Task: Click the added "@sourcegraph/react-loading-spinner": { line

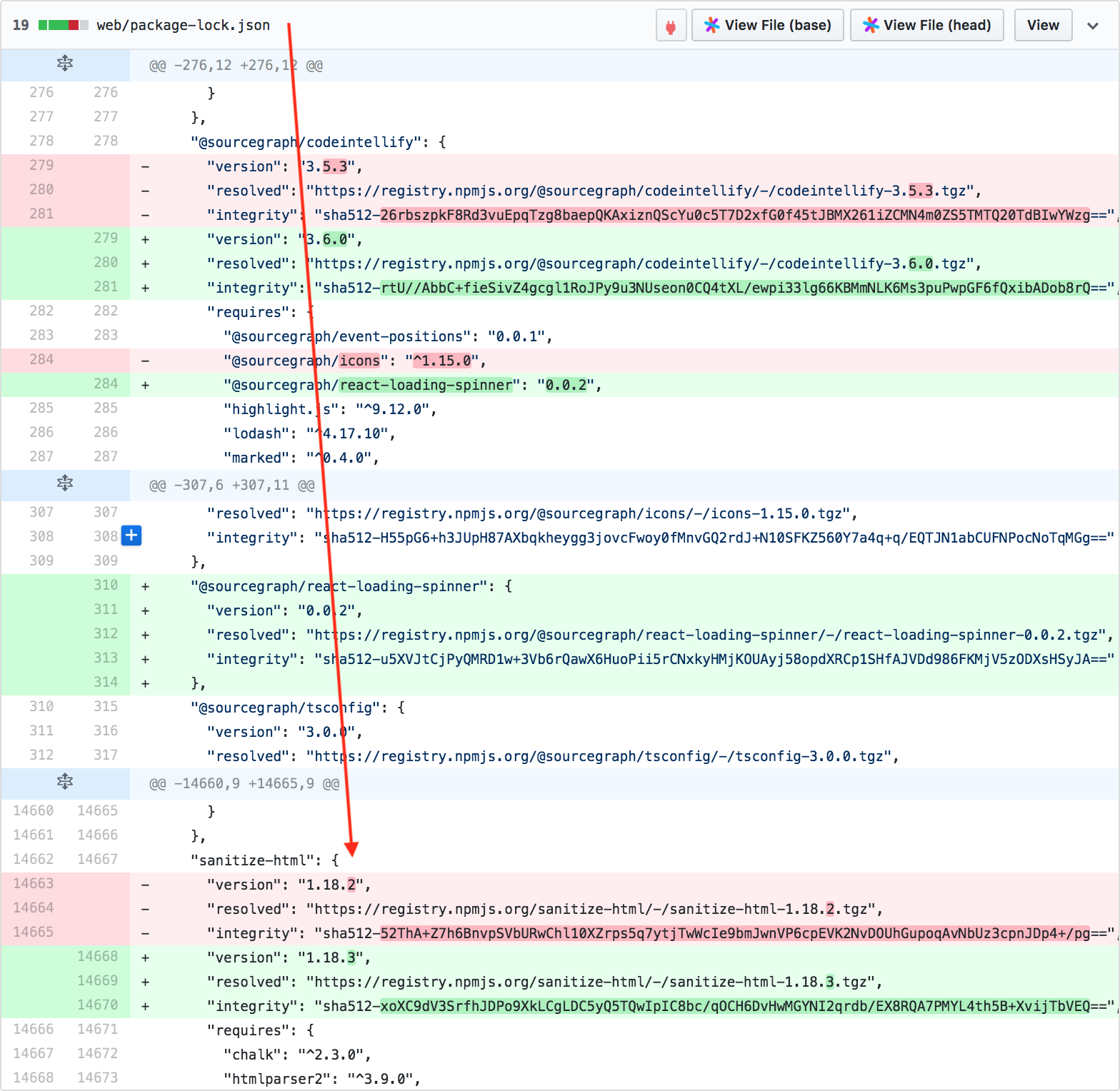Action: click(351, 586)
